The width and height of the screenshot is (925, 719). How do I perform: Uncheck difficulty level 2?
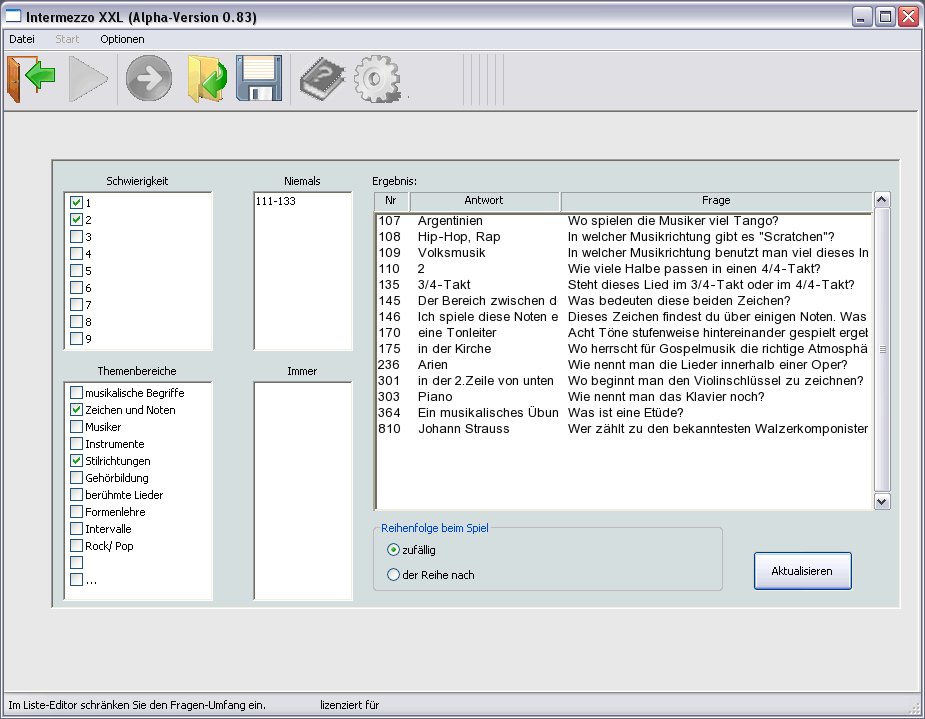tap(76, 219)
